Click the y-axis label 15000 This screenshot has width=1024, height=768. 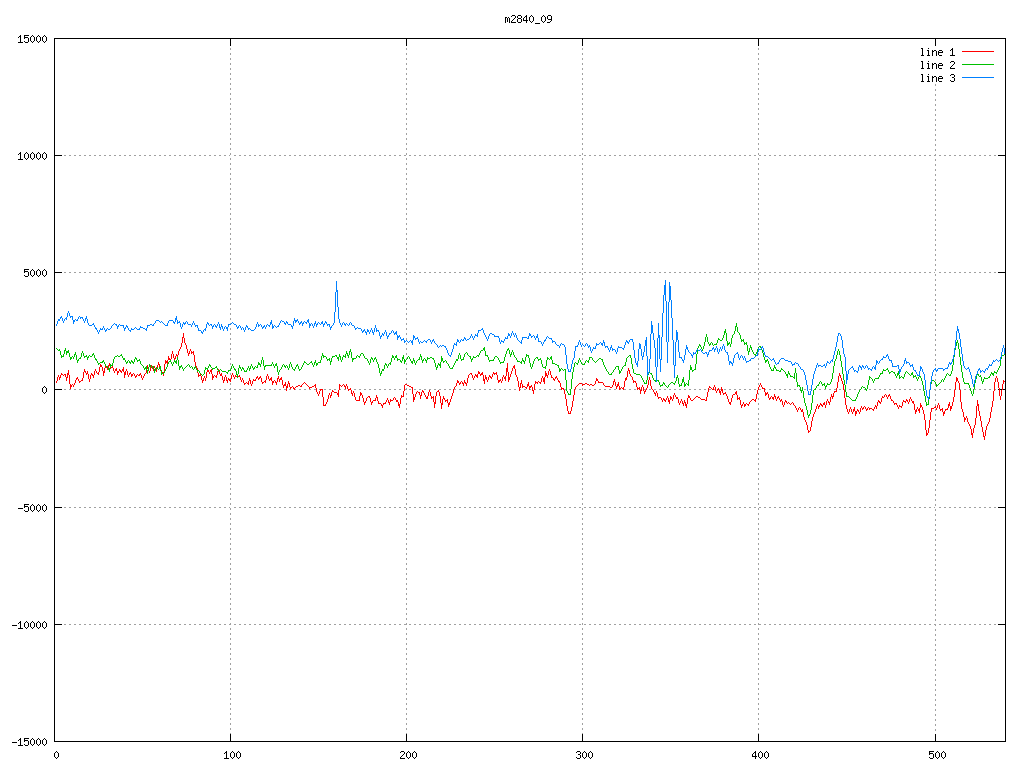(32, 39)
